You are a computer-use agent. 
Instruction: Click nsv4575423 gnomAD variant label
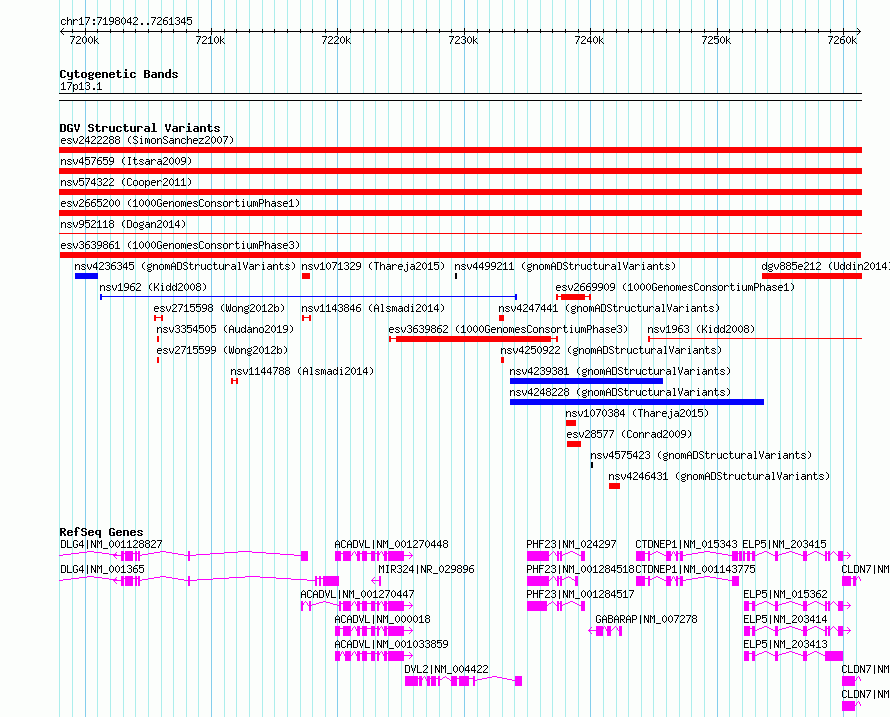(x=701, y=455)
